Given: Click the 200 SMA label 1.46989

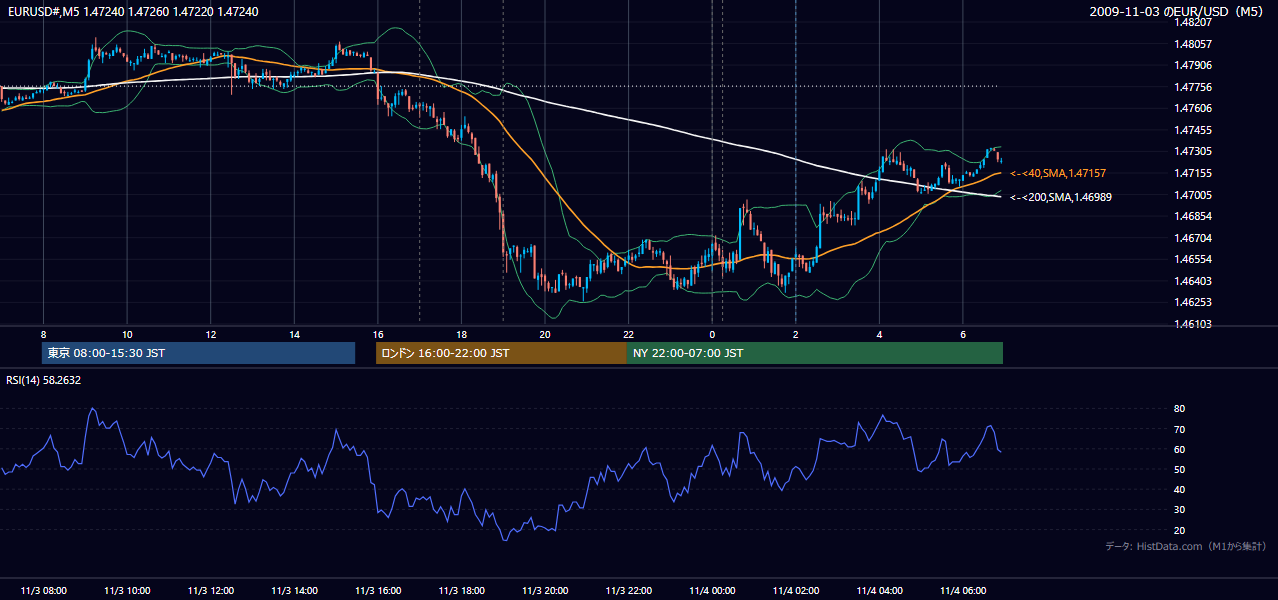Looking at the screenshot, I should 1061,197.
